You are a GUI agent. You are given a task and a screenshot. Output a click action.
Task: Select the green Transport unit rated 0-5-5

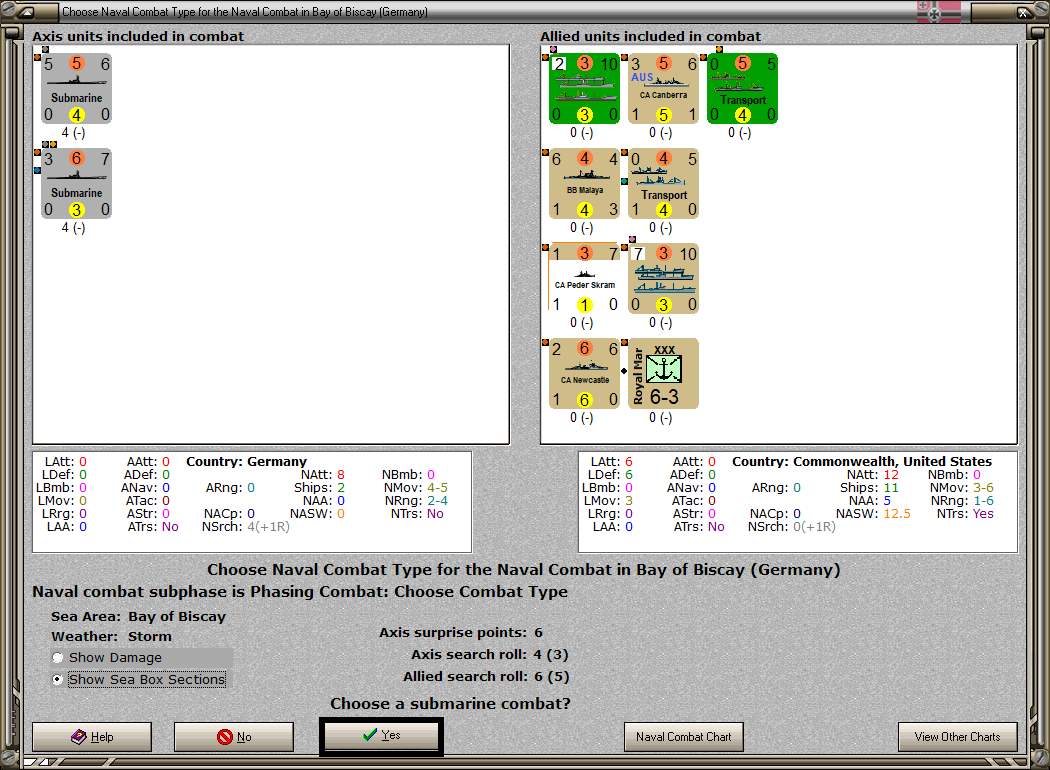coord(742,88)
